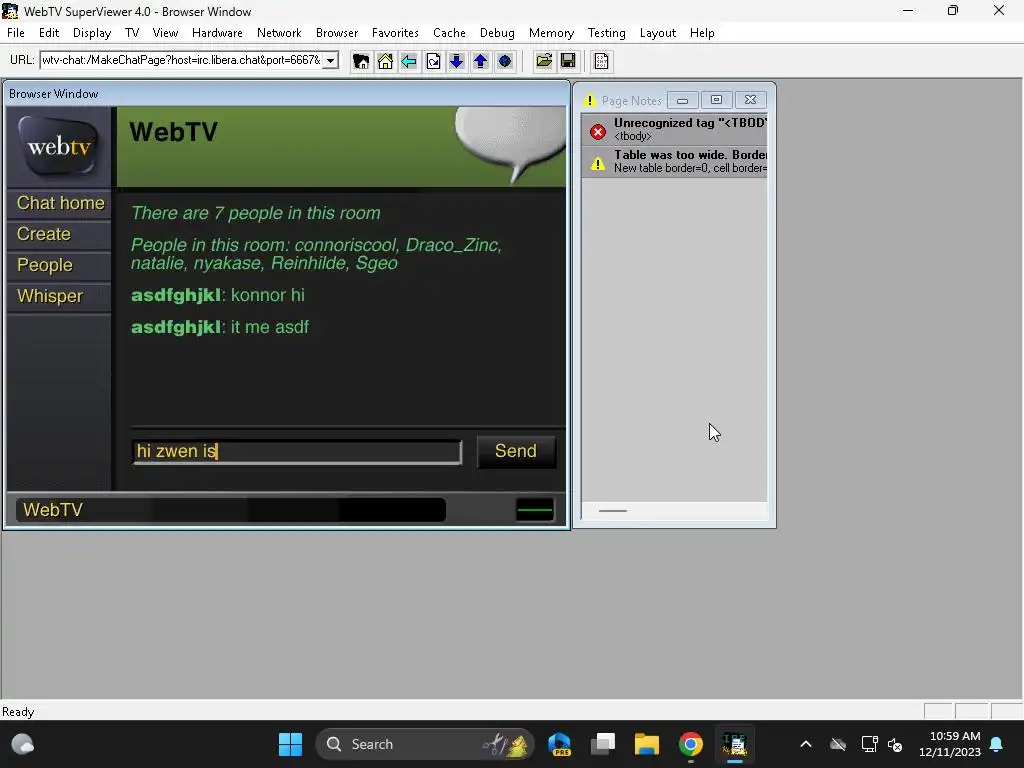Open clock and date in taskbar
The height and width of the screenshot is (768, 1024).
(950, 744)
